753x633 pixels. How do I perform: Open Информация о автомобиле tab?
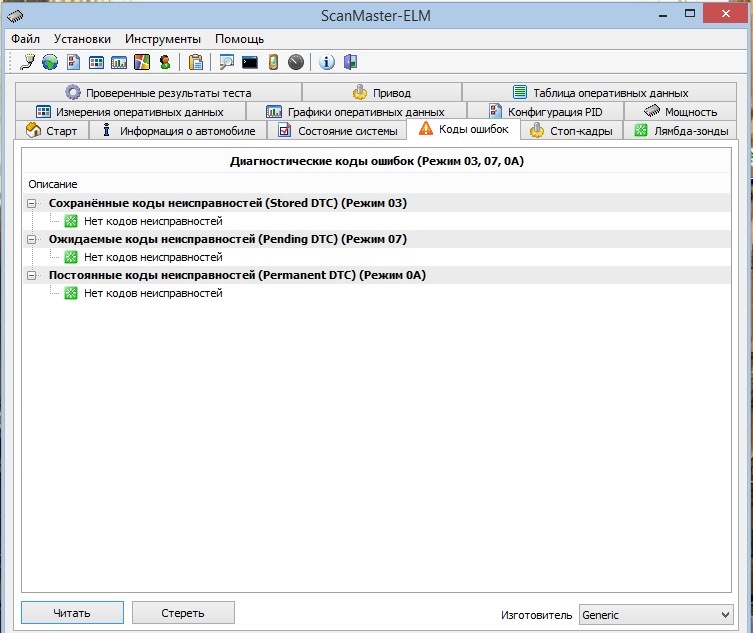pyautogui.click(x=178, y=130)
